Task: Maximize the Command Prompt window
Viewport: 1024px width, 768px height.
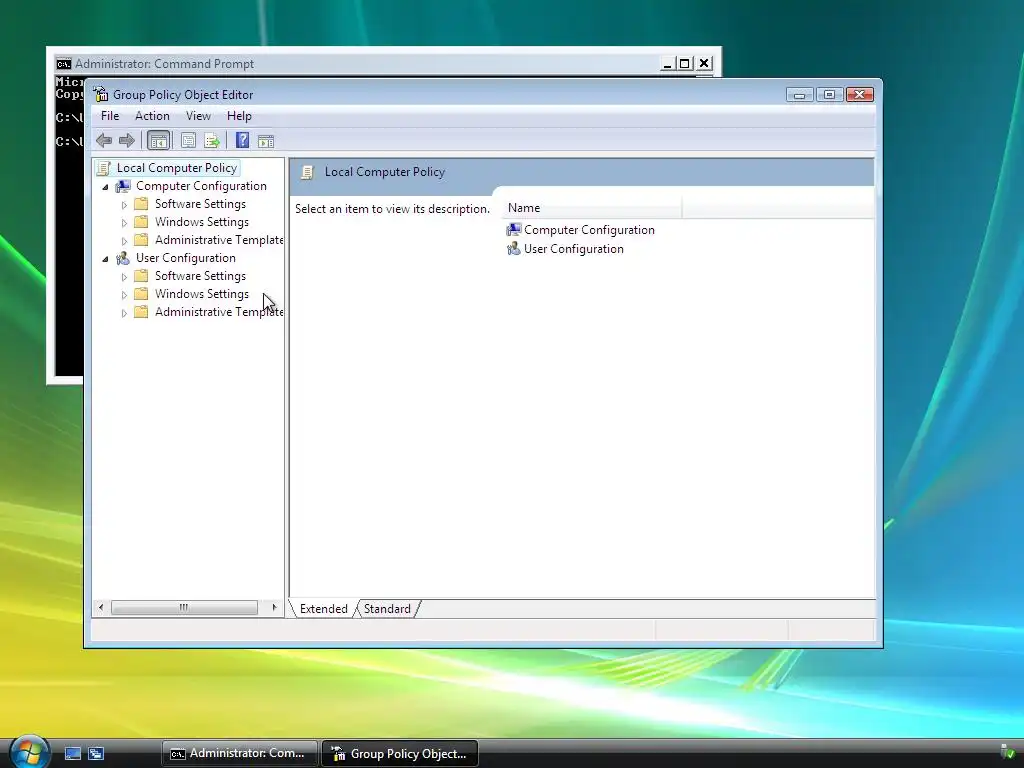Action: click(x=684, y=64)
